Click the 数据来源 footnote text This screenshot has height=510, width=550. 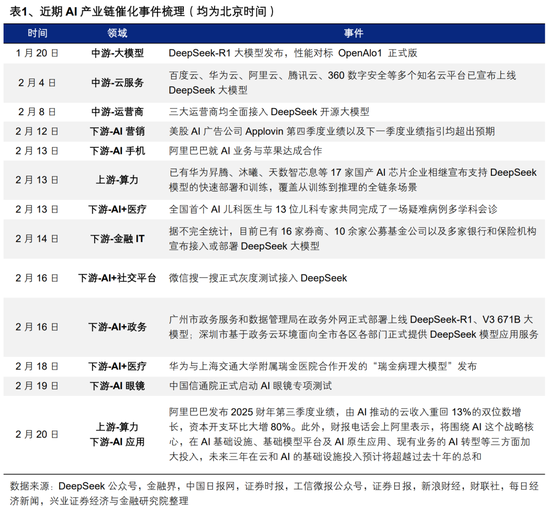click(x=274, y=494)
